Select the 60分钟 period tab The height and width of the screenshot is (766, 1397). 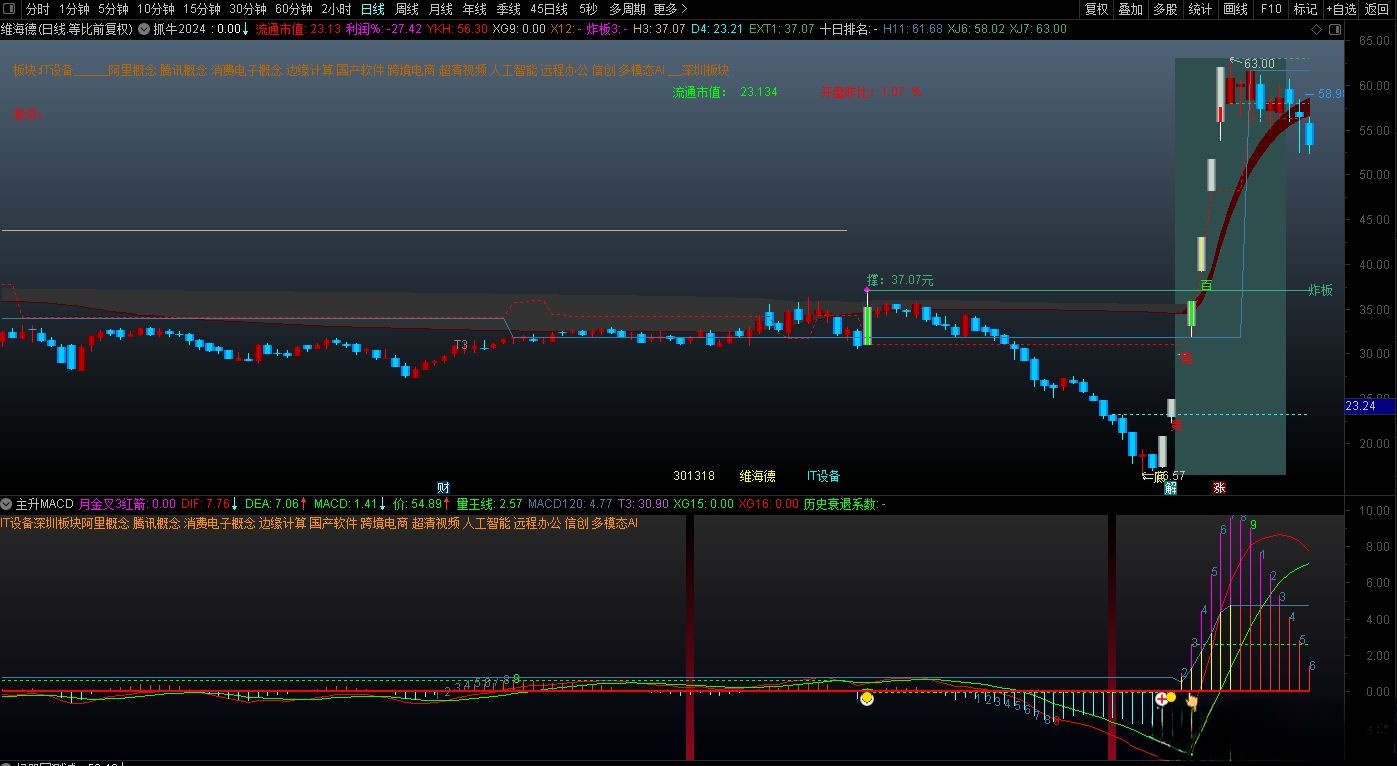coord(294,9)
